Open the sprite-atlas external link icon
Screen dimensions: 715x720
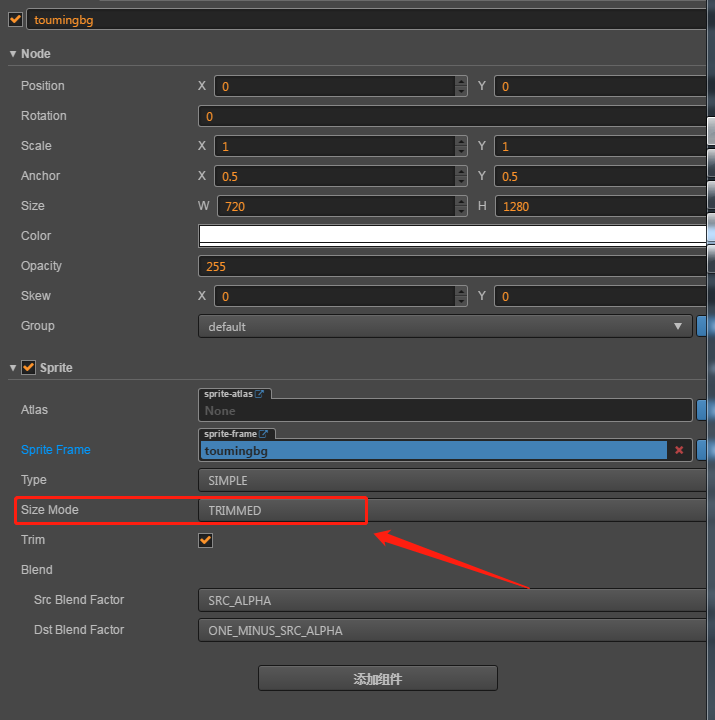pyautogui.click(x=259, y=394)
